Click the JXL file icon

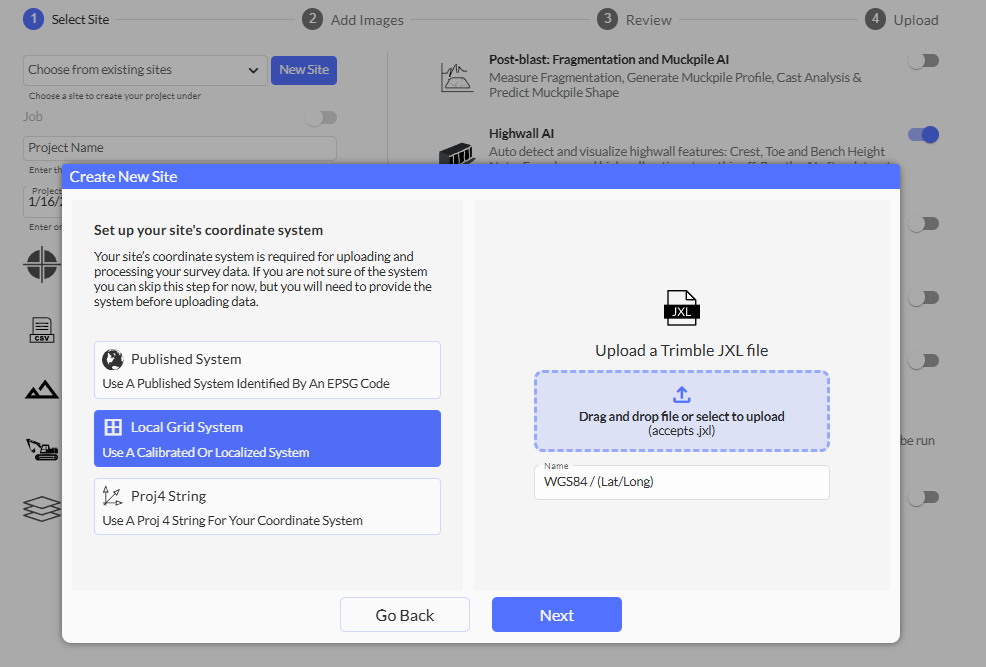click(681, 308)
